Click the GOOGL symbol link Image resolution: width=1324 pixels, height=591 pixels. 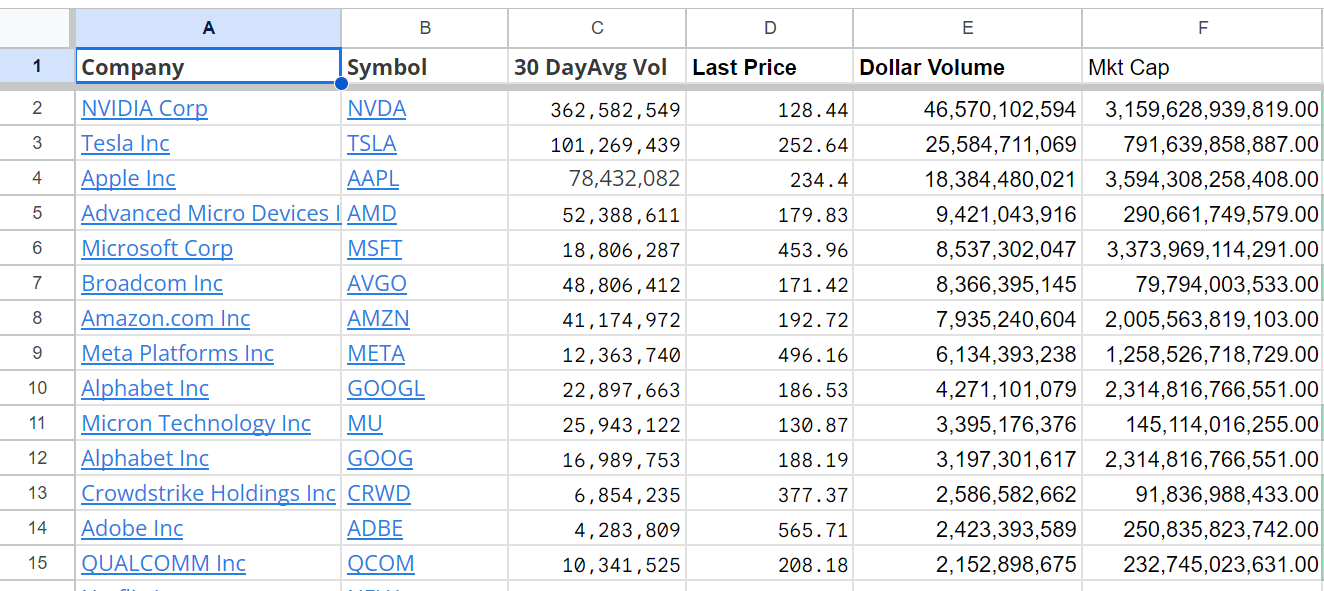386,389
